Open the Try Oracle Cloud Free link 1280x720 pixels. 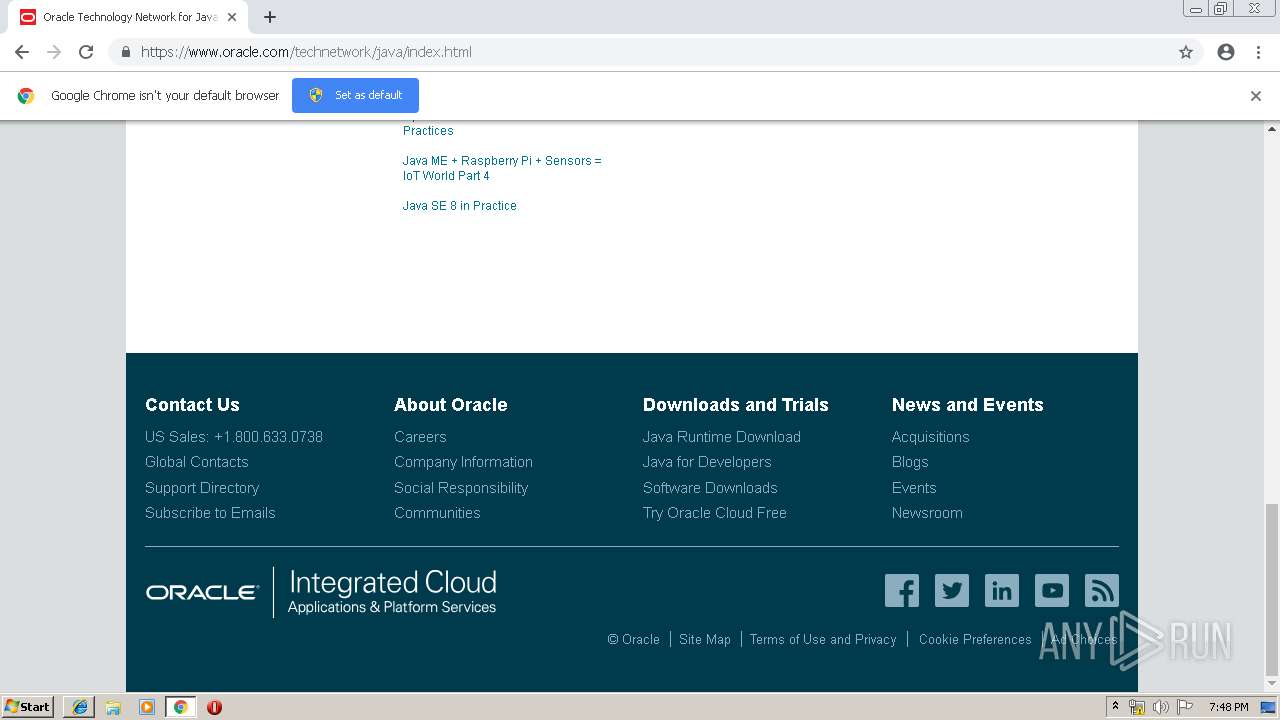715,513
